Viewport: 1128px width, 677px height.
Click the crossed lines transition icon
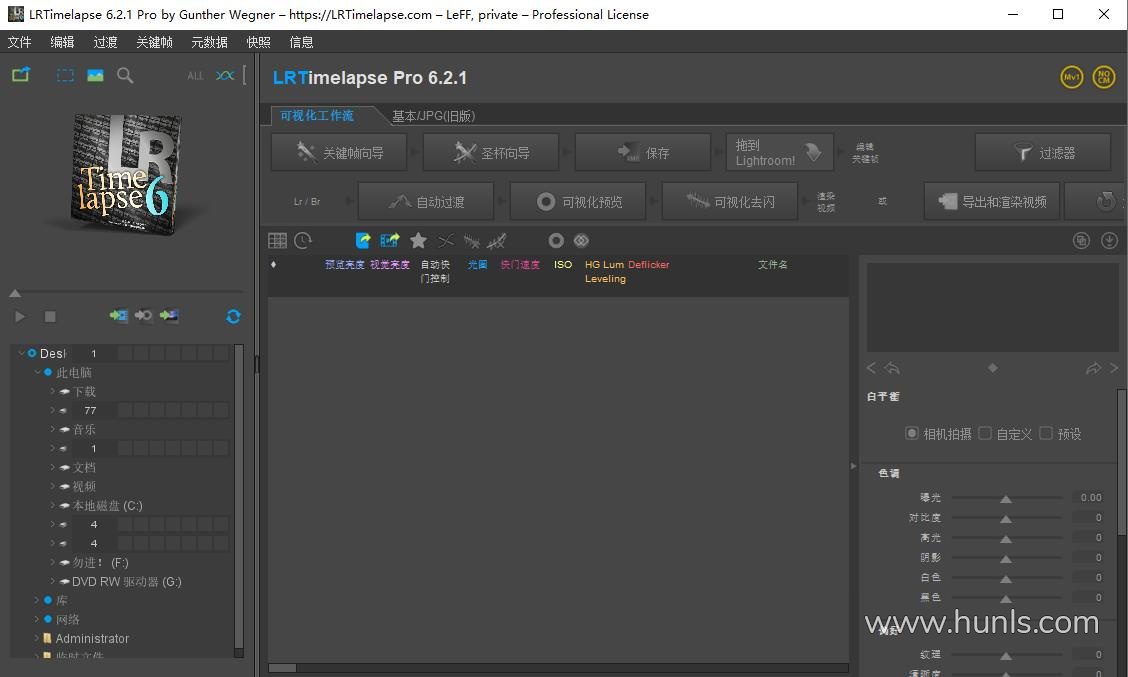point(446,240)
